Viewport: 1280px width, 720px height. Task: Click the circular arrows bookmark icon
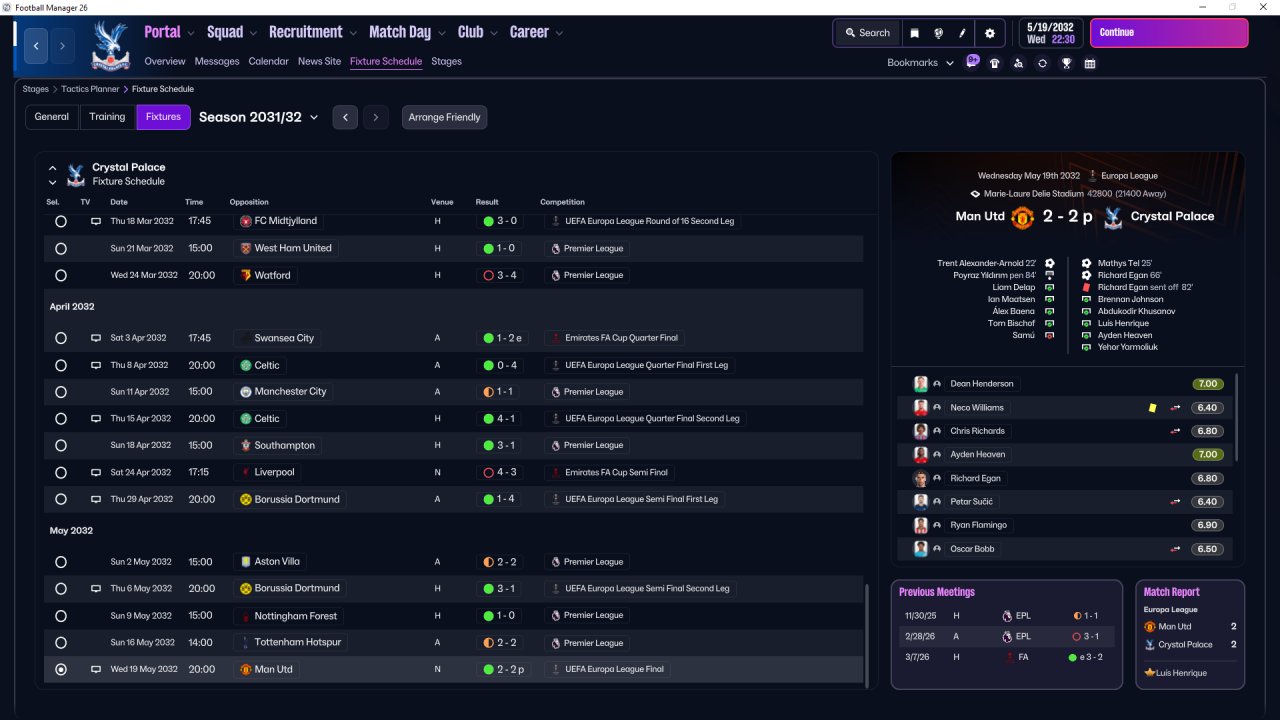click(1042, 63)
